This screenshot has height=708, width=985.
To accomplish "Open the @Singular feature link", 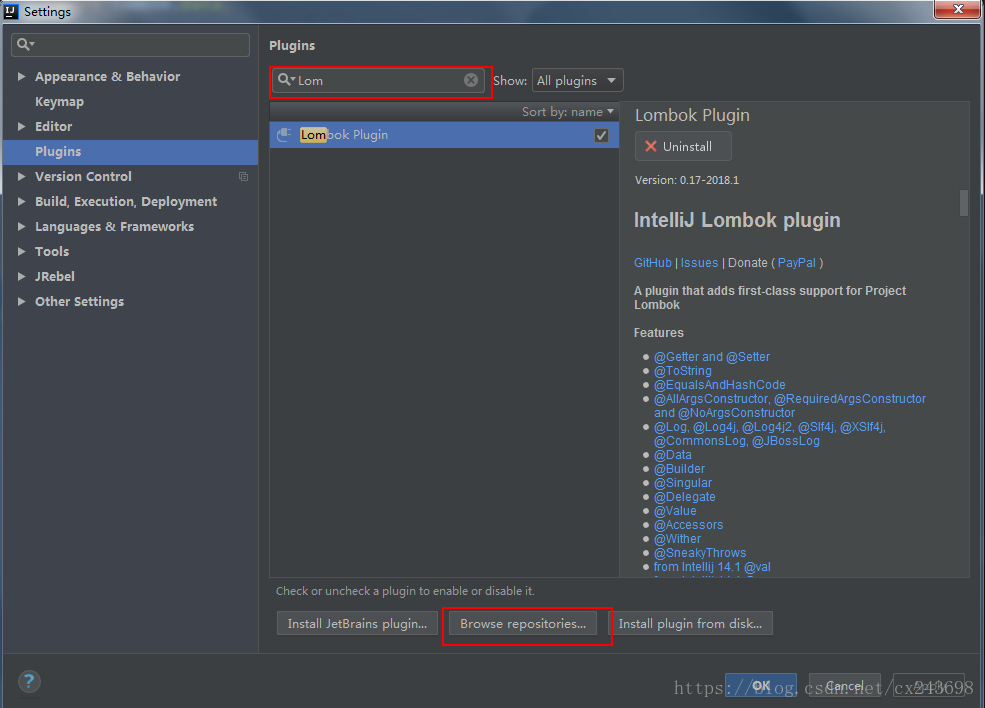I will (683, 482).
